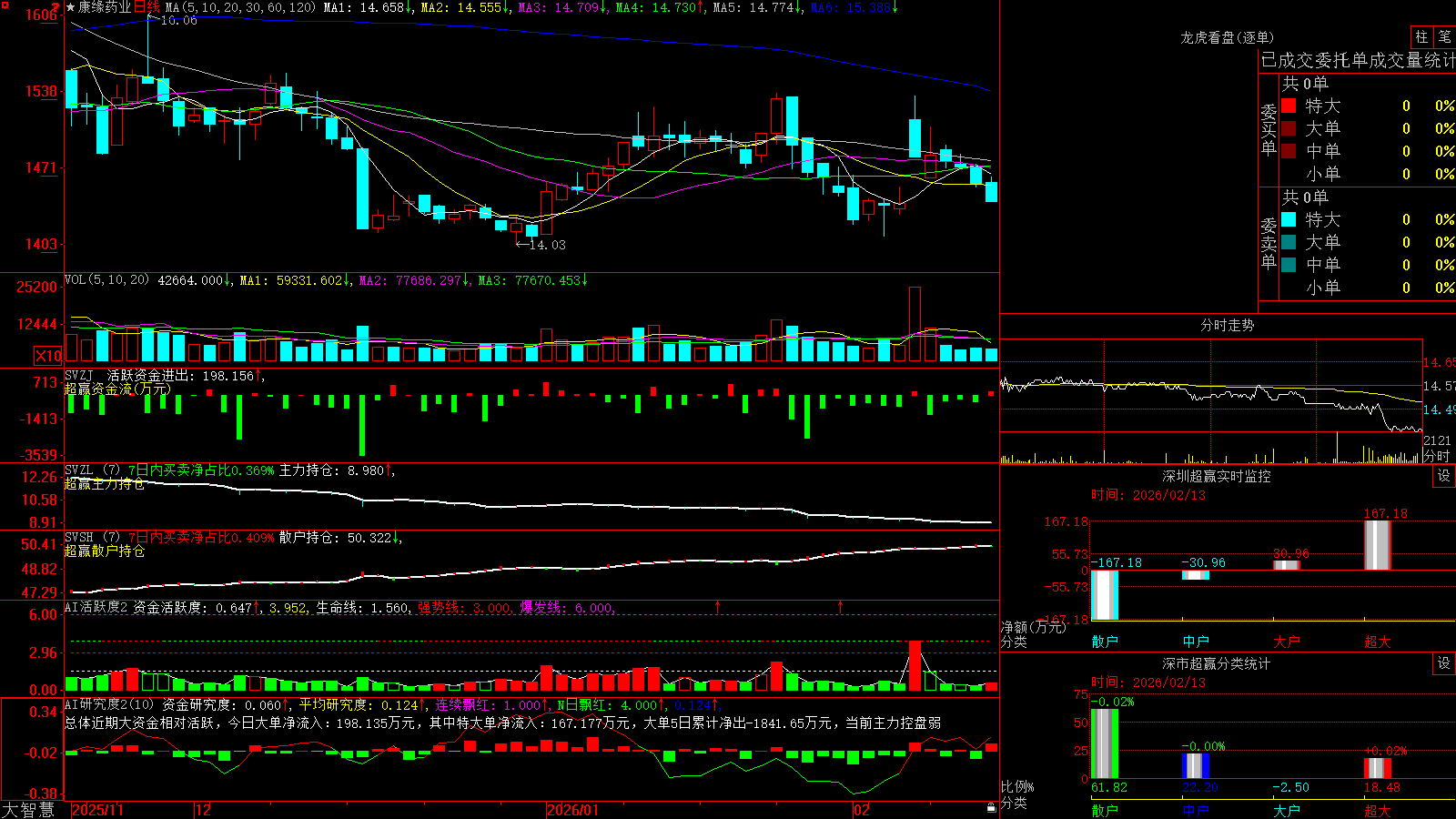Open the AI研究度2(10) indicator label
This screenshot has height=819, width=1456.
click(x=109, y=704)
